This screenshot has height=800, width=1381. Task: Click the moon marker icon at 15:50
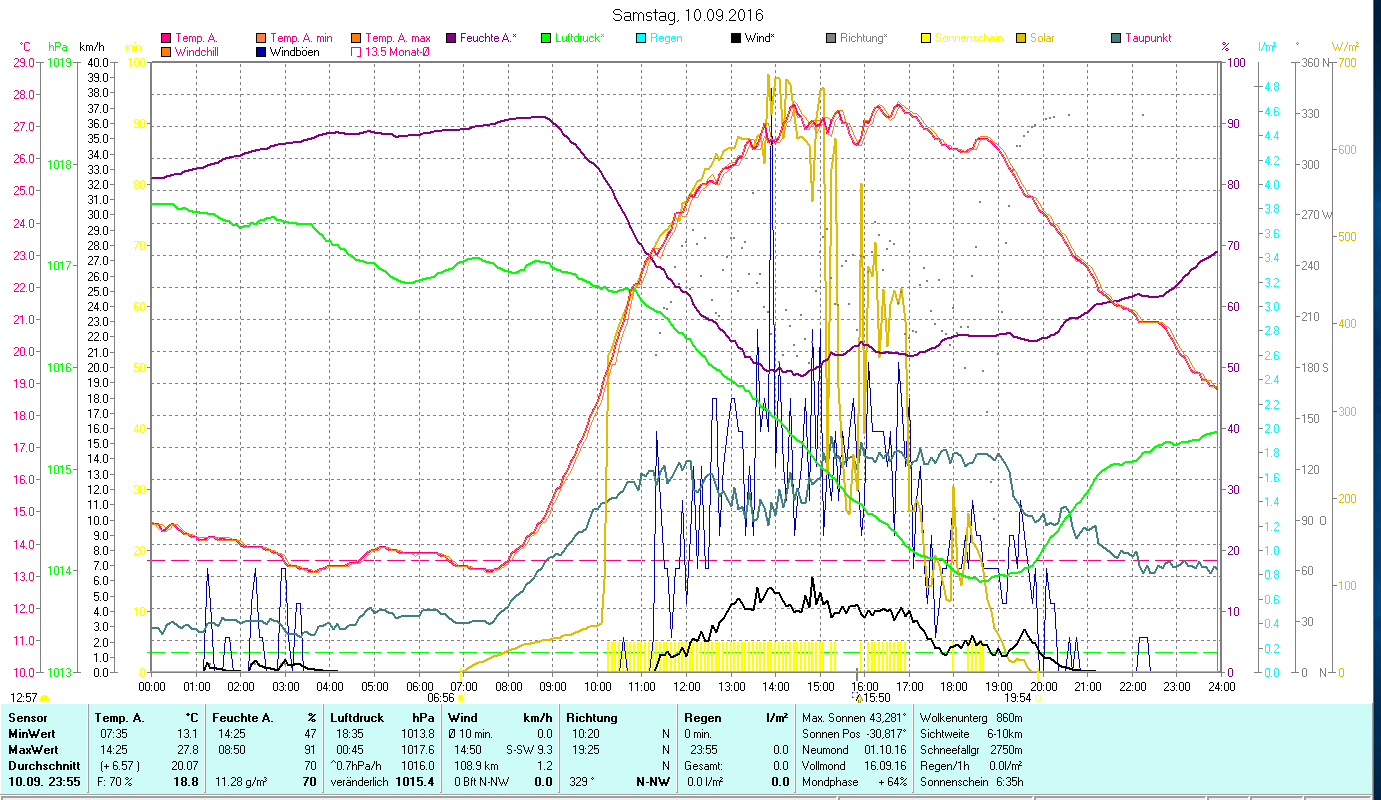pos(857,697)
